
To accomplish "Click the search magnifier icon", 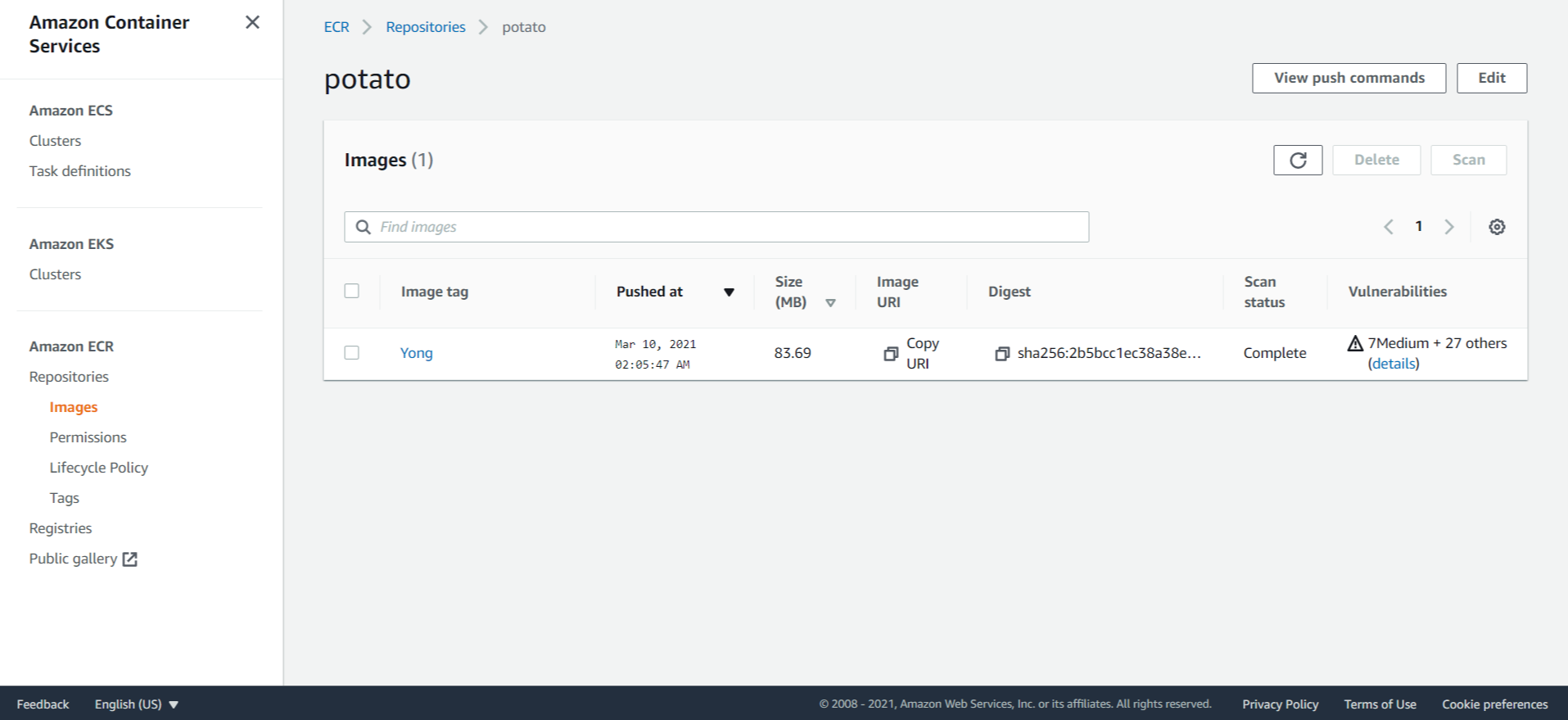I will pos(364,227).
